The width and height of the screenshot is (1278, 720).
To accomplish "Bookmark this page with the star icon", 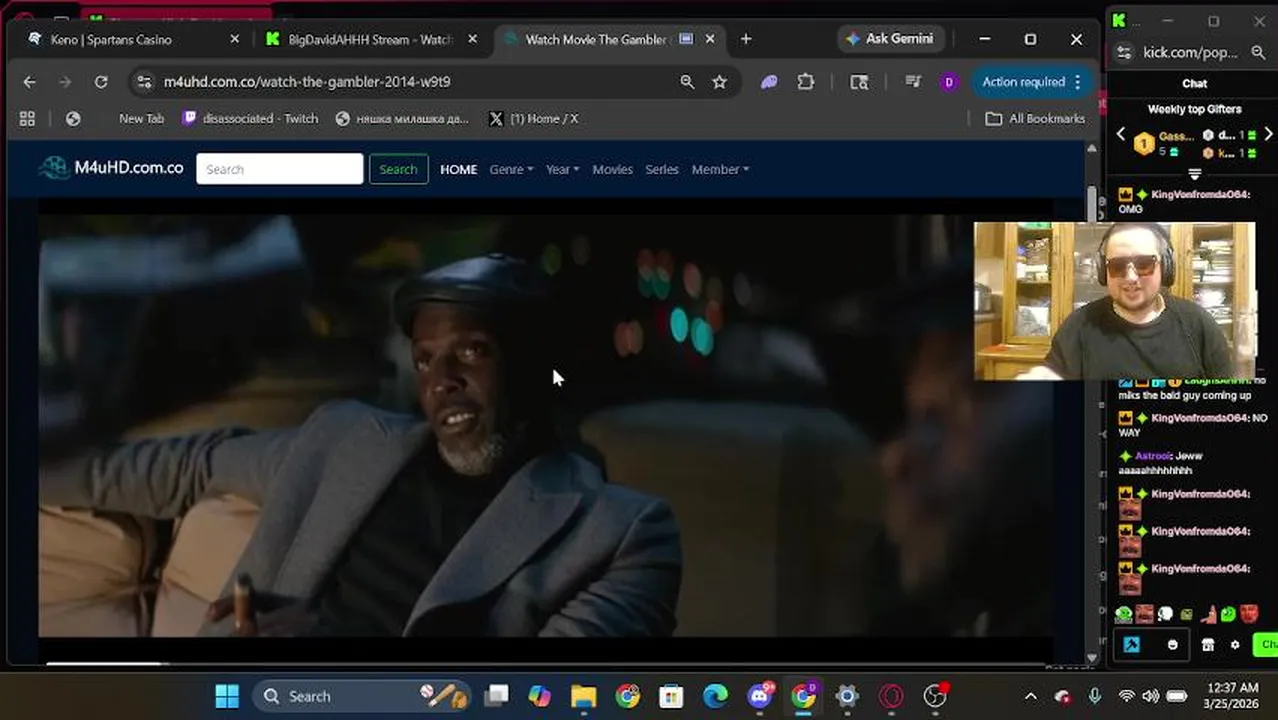I will [719, 82].
